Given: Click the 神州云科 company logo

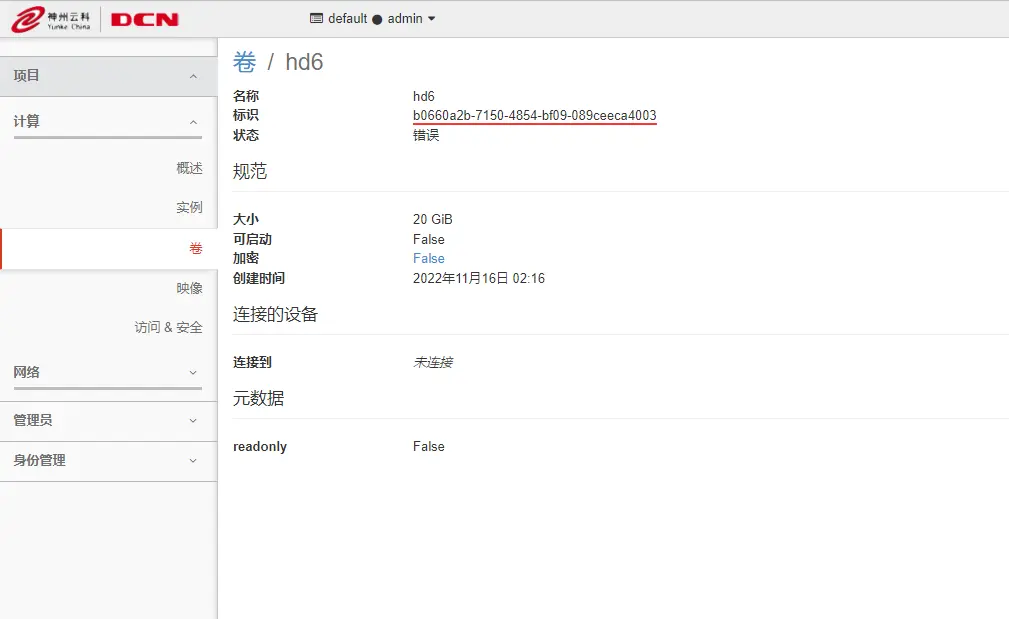Looking at the screenshot, I should 50,18.
